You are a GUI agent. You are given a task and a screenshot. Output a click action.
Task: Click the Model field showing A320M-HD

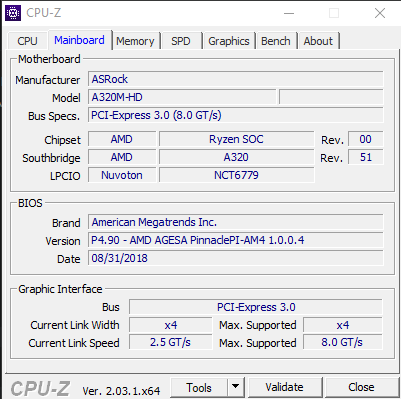click(x=182, y=97)
